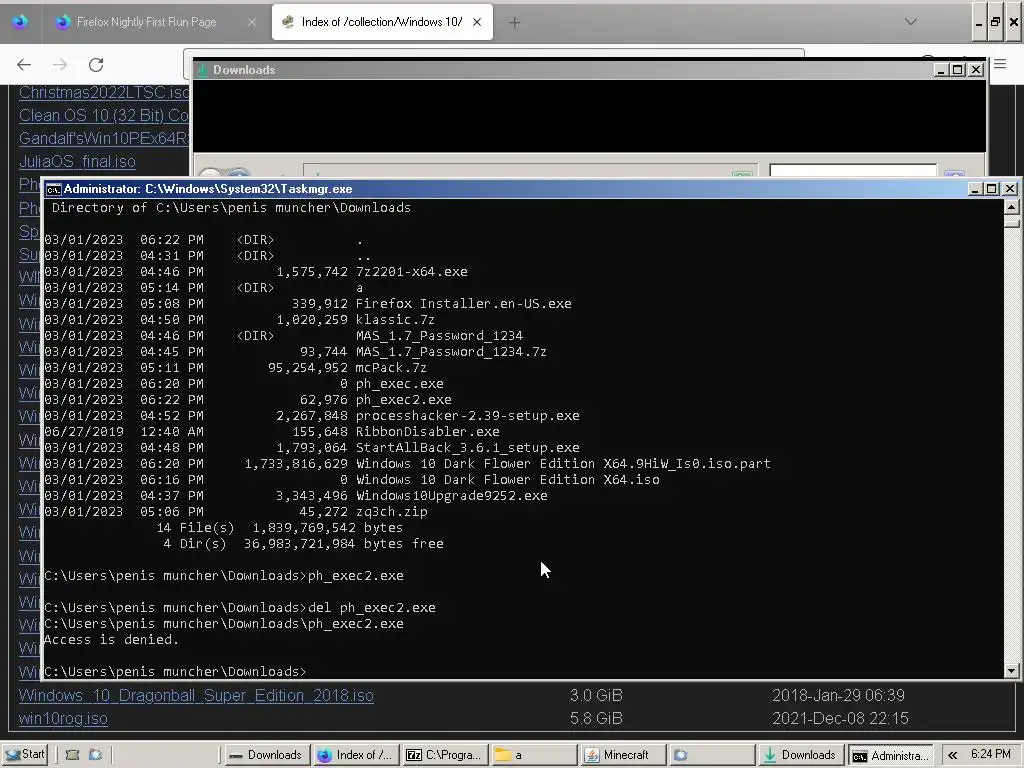Click the 3.0 GiB size value
The width and height of the screenshot is (1024, 768).
coord(596,696)
